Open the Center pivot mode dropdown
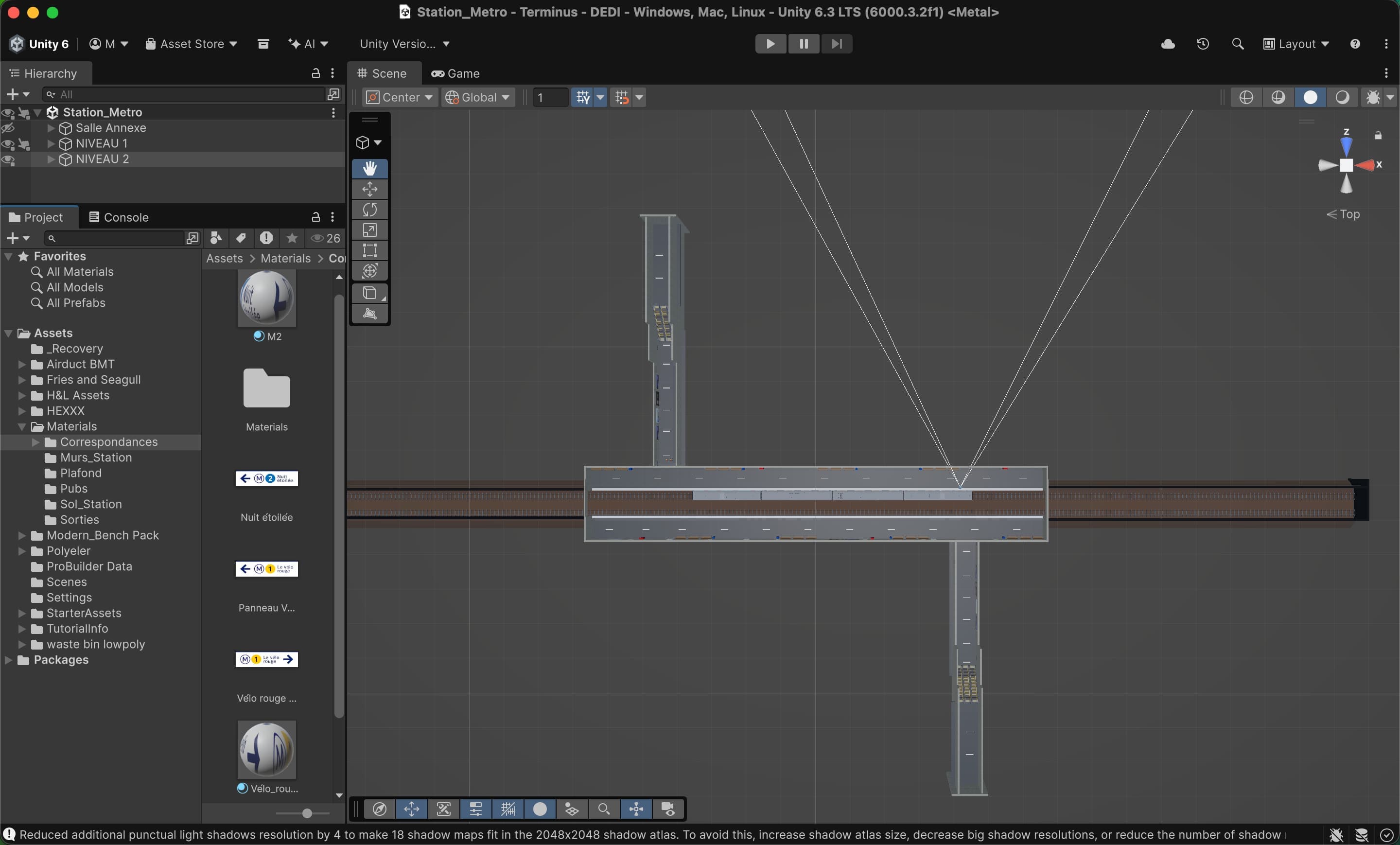This screenshot has height=845, width=1400. 400,97
